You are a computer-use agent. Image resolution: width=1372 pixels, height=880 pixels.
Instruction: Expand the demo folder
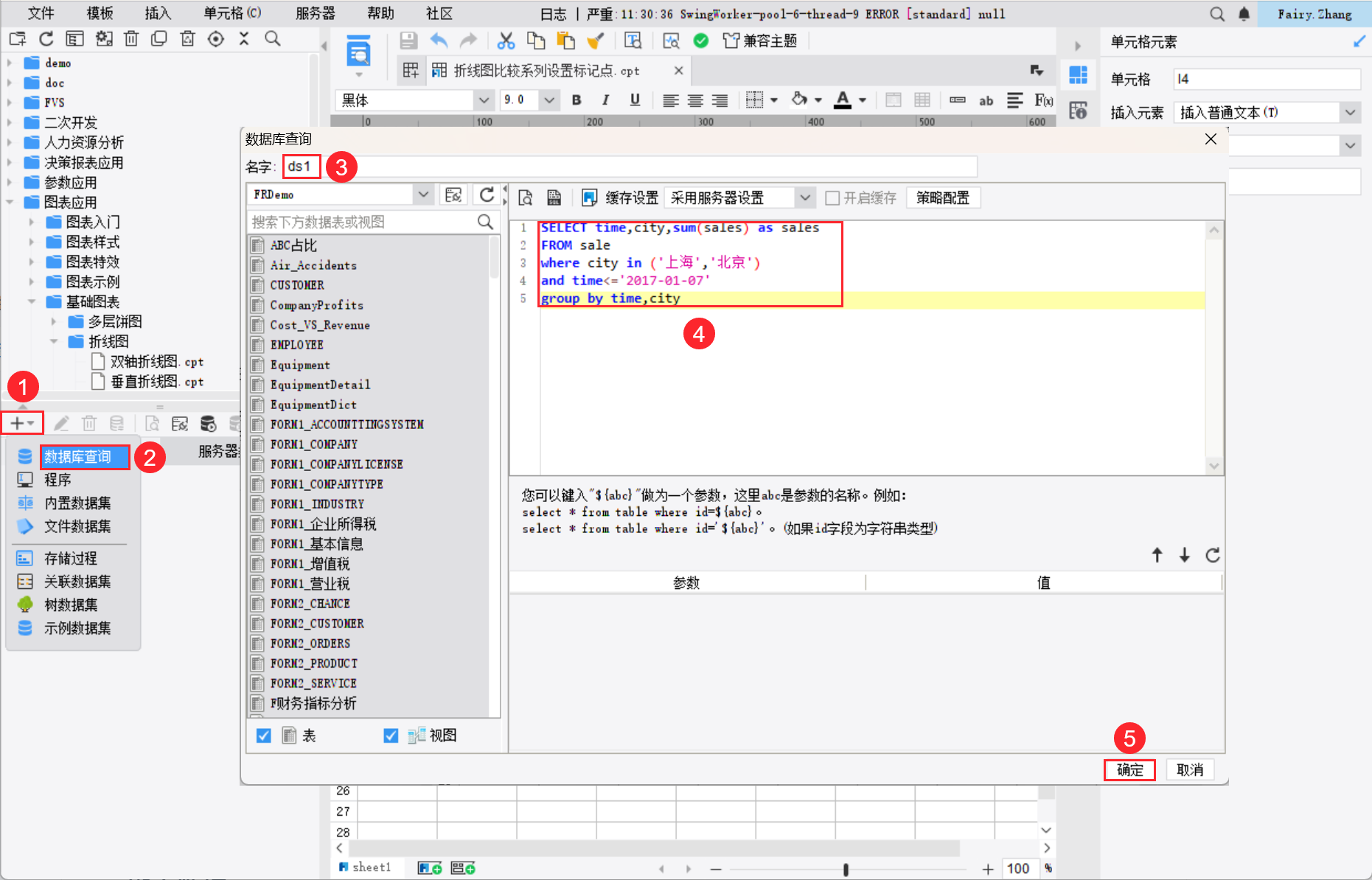[x=10, y=63]
